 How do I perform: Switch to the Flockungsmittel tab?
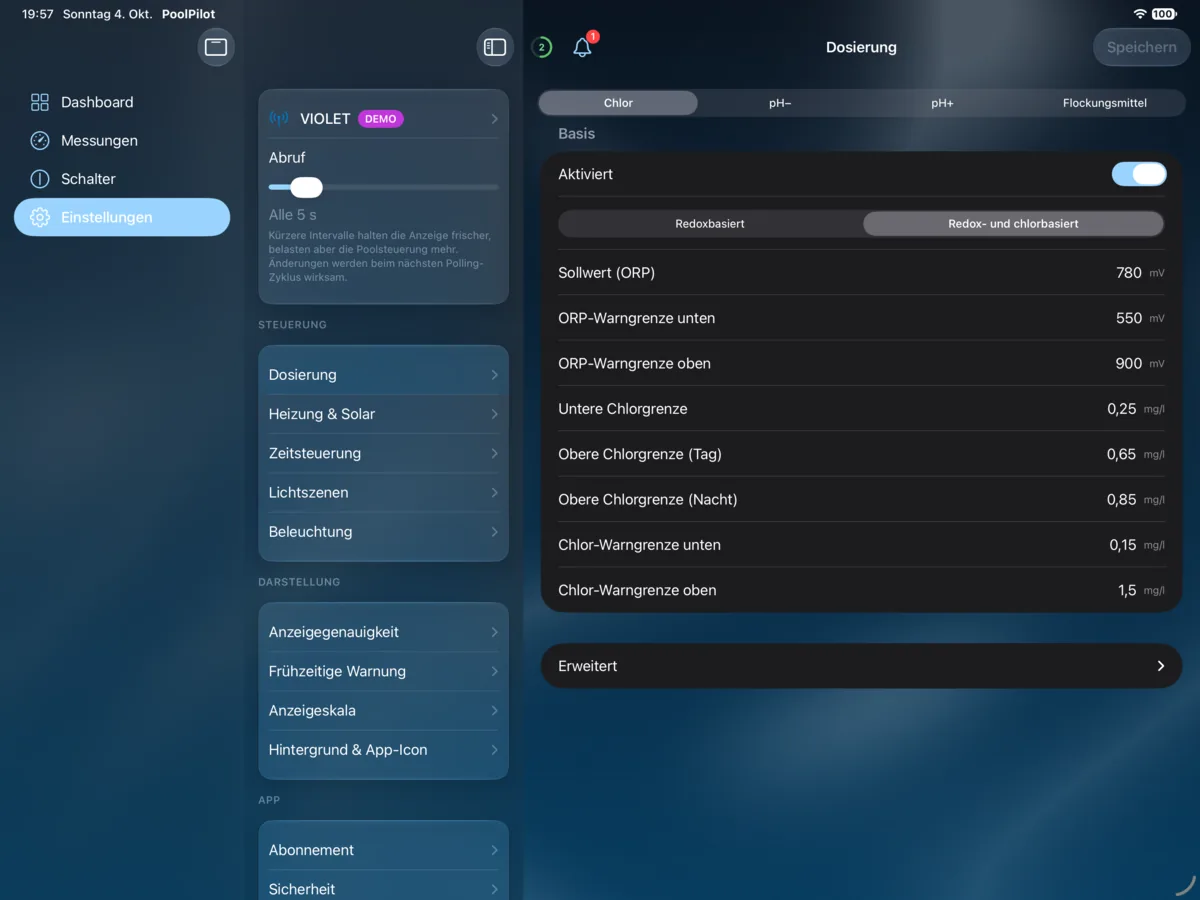tap(1104, 103)
